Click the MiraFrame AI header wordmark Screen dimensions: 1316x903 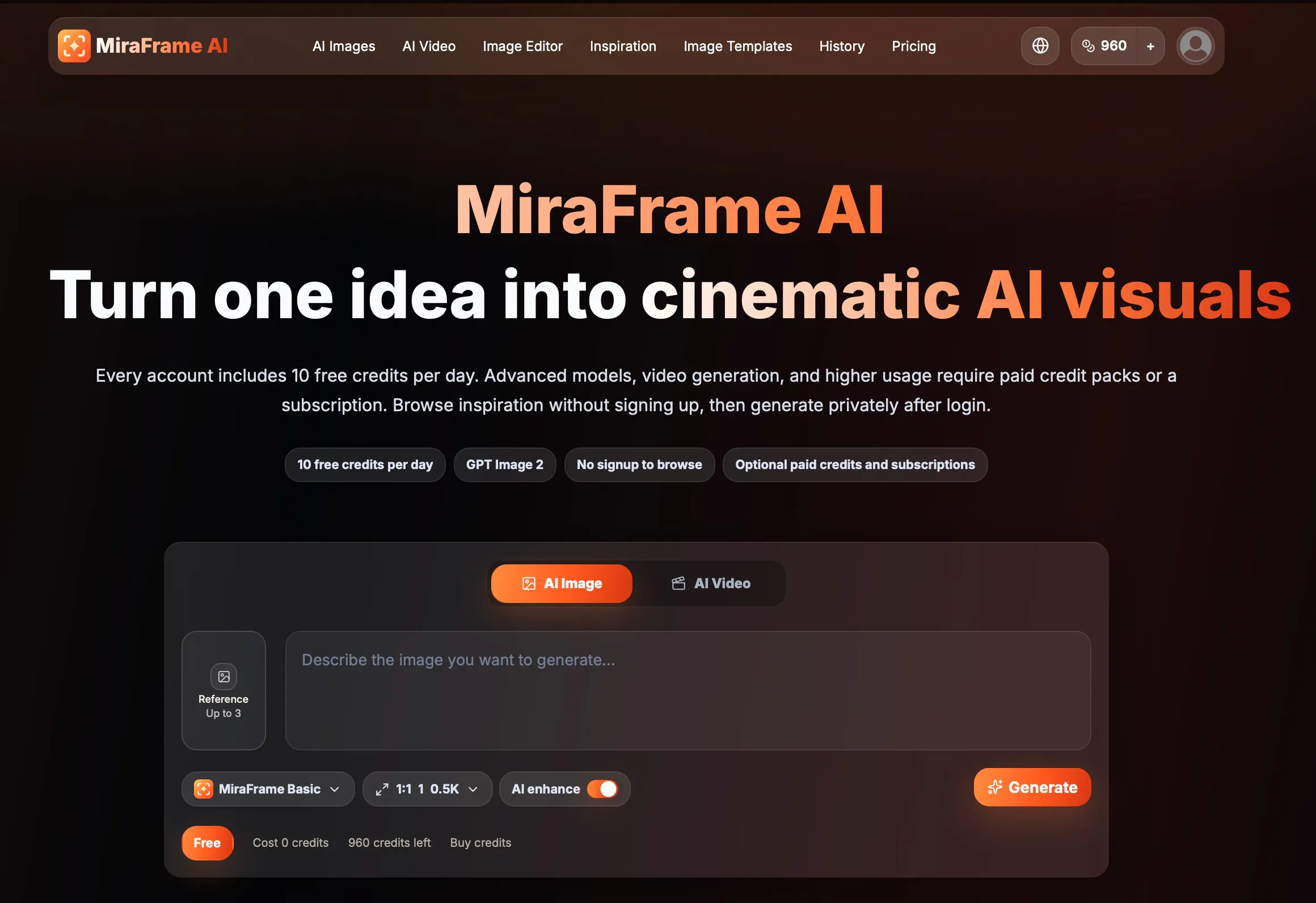(162, 46)
